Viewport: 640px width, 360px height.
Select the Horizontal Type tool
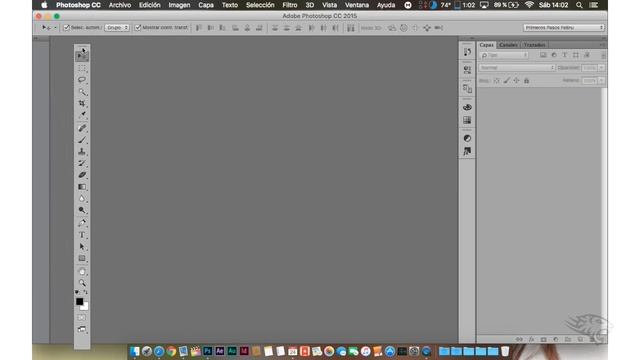tap(82, 235)
